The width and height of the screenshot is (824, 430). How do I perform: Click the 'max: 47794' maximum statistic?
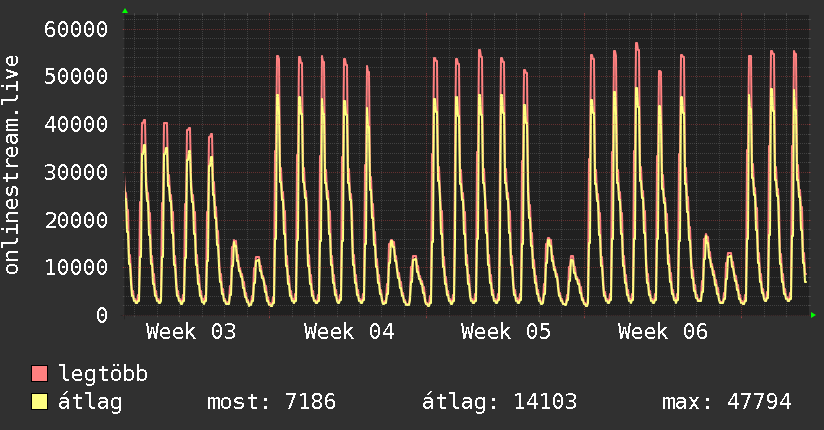tap(727, 402)
